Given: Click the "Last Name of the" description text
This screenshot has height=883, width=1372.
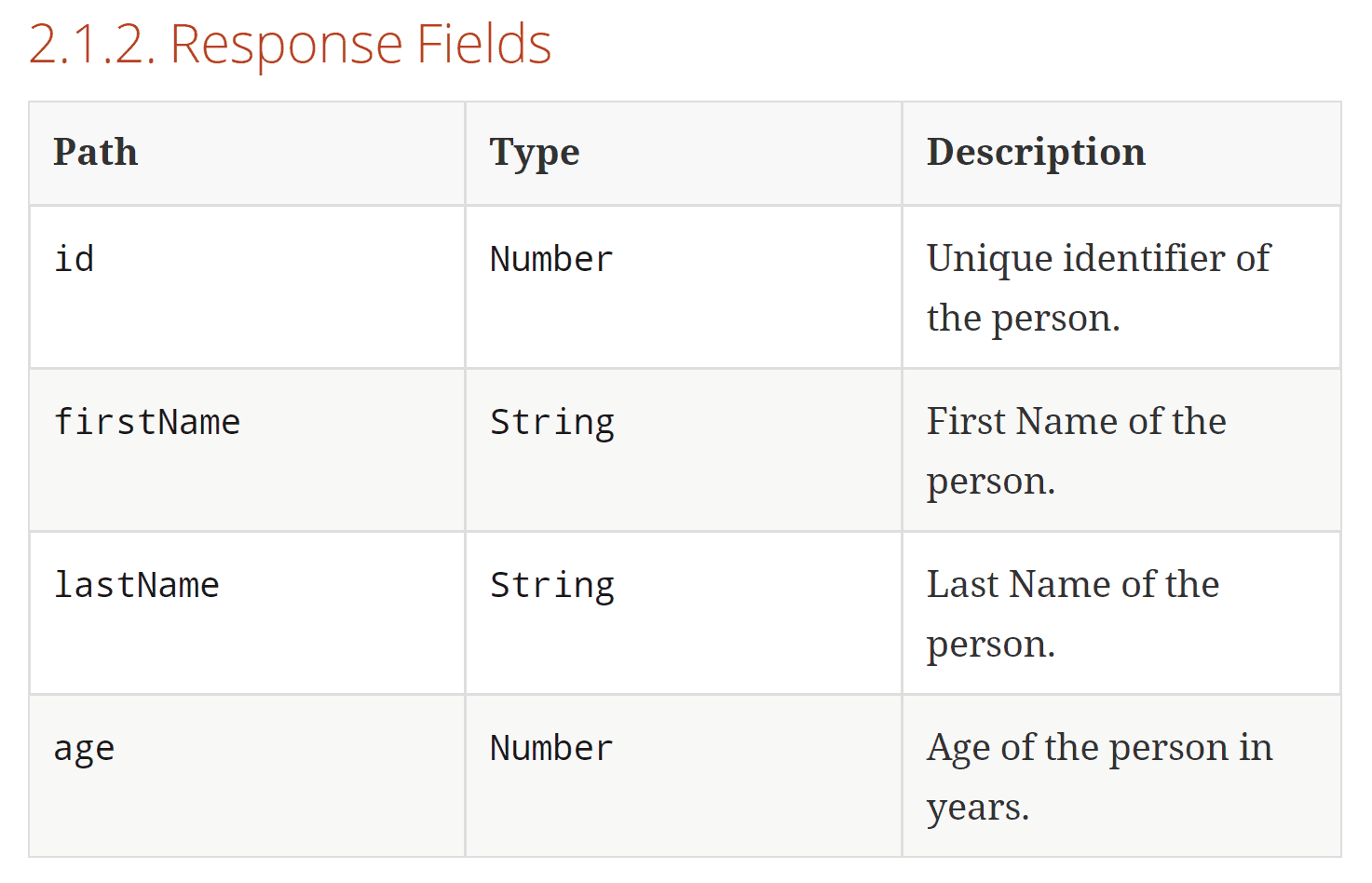Looking at the screenshot, I should point(1072,585).
